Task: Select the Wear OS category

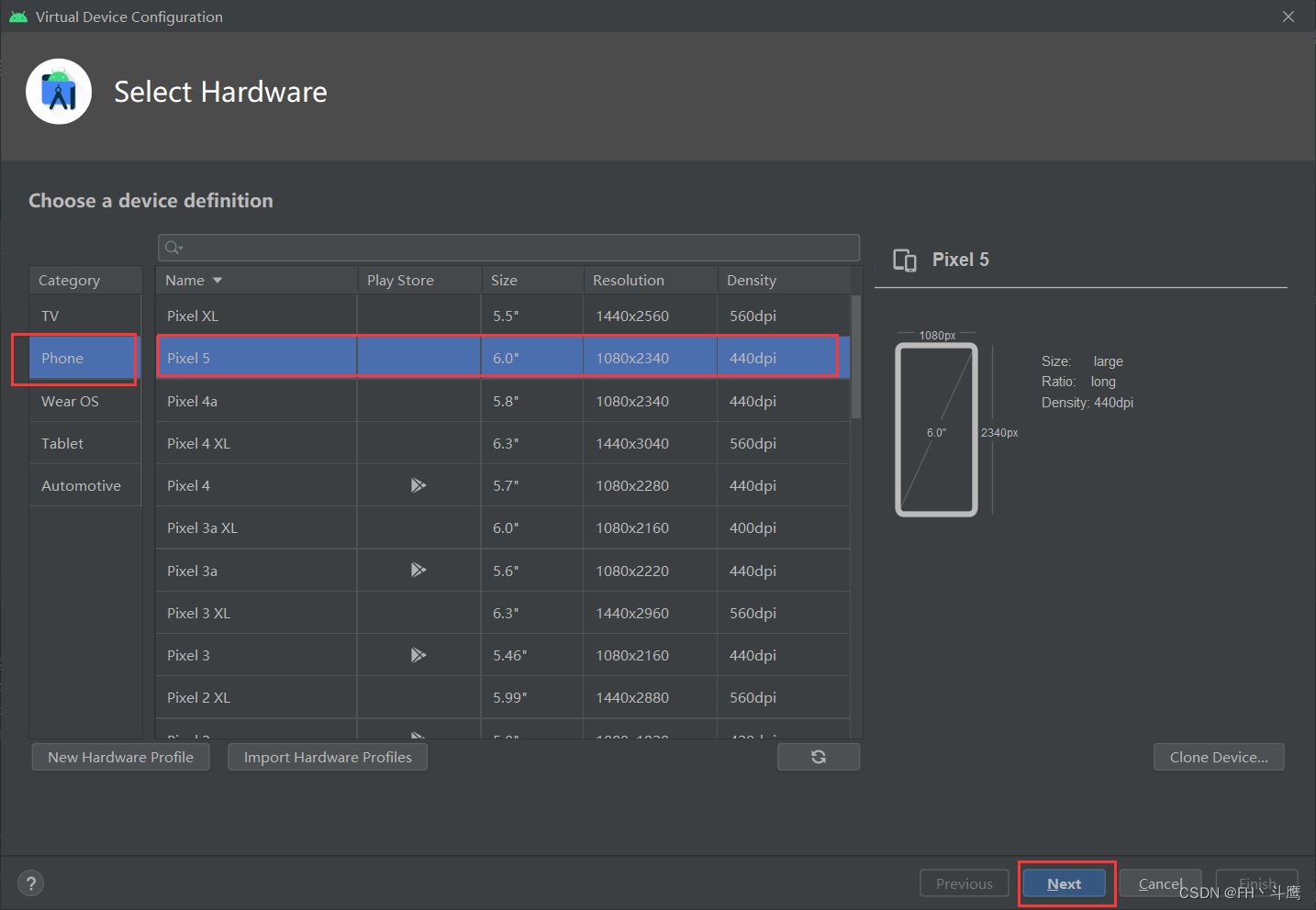Action: tap(85, 401)
